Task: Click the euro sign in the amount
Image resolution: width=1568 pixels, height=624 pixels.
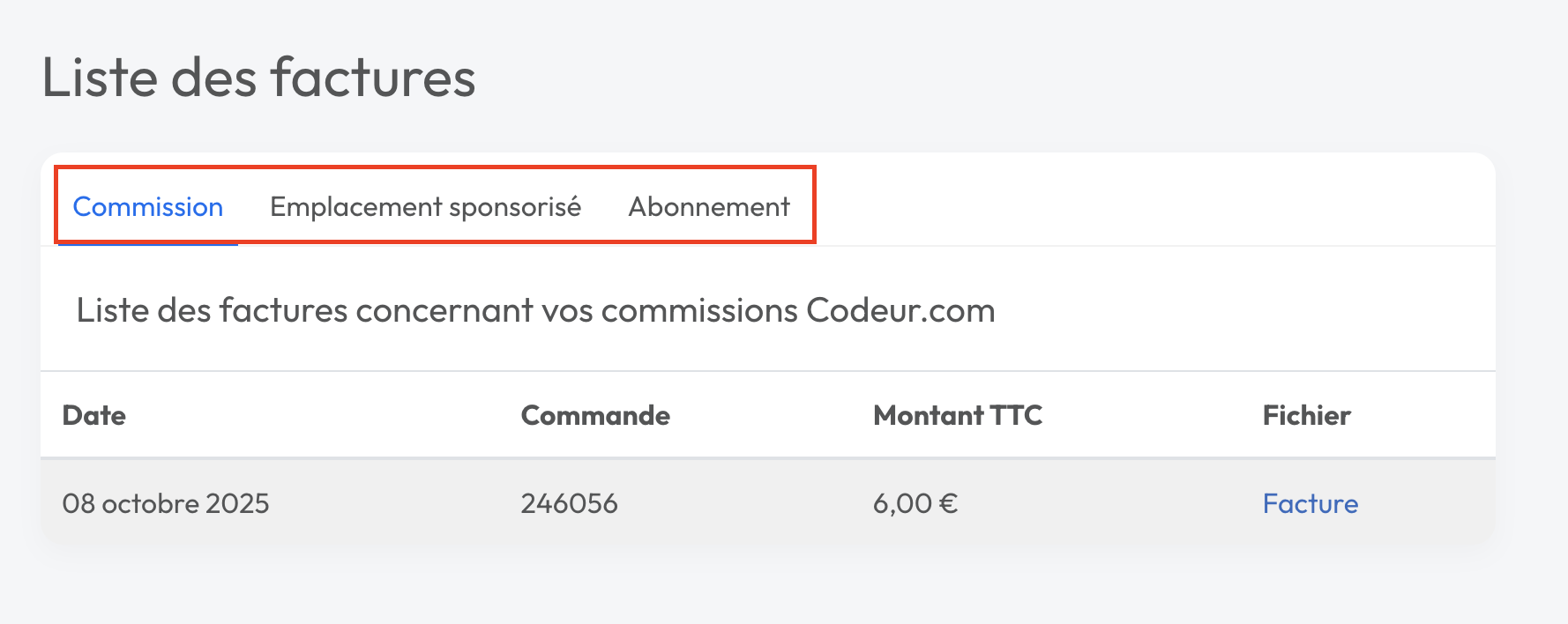Action: point(948,503)
